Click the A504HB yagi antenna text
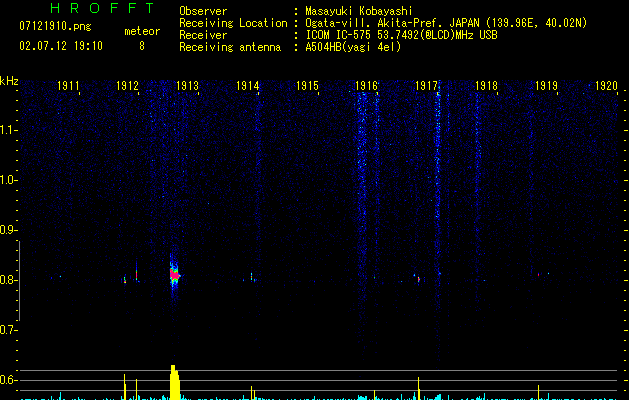The image size is (629, 400). [353, 47]
